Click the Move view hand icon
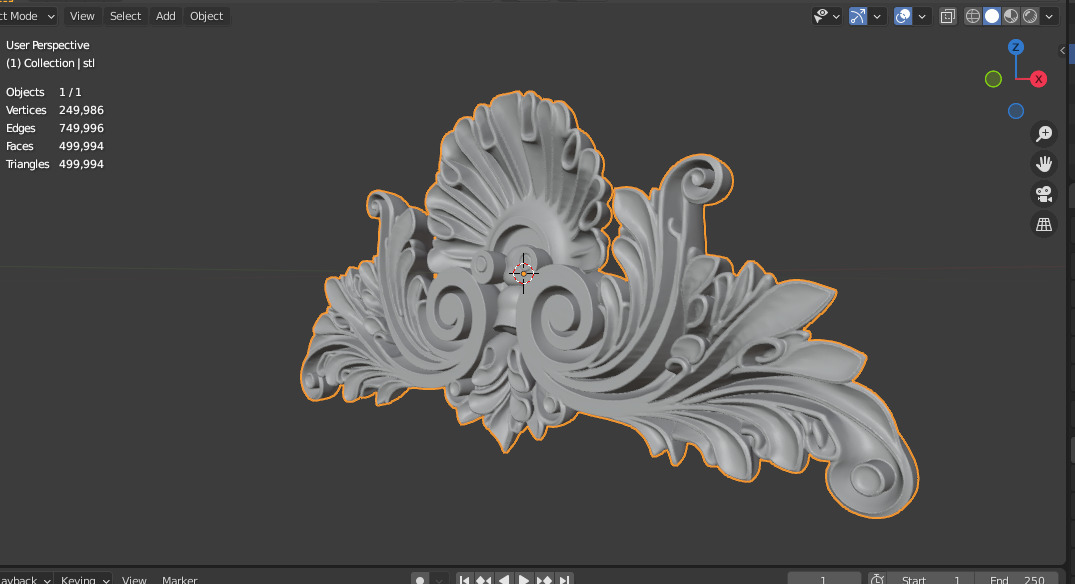1075x584 pixels. tap(1043, 164)
